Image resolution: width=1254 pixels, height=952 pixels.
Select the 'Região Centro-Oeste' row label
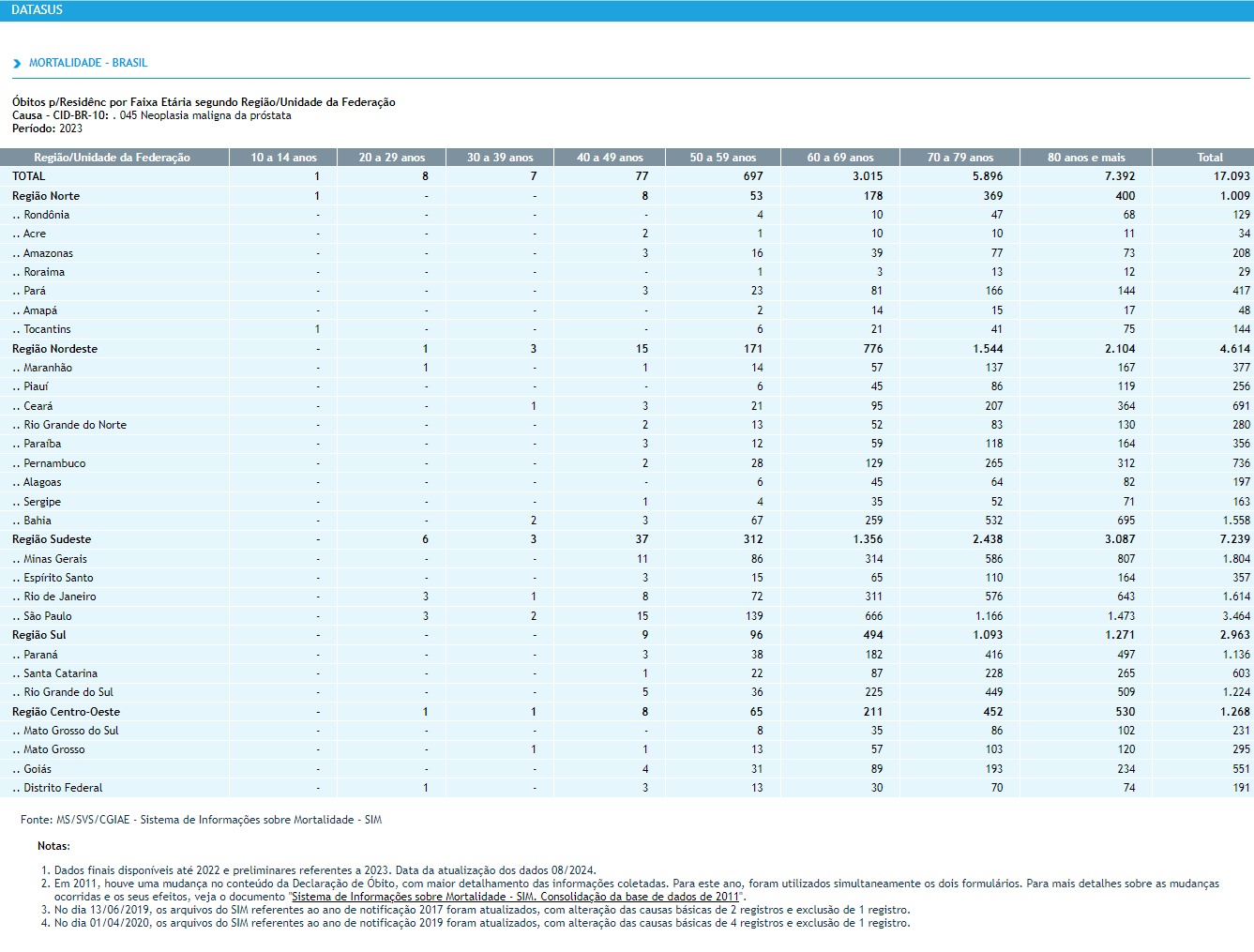point(66,712)
